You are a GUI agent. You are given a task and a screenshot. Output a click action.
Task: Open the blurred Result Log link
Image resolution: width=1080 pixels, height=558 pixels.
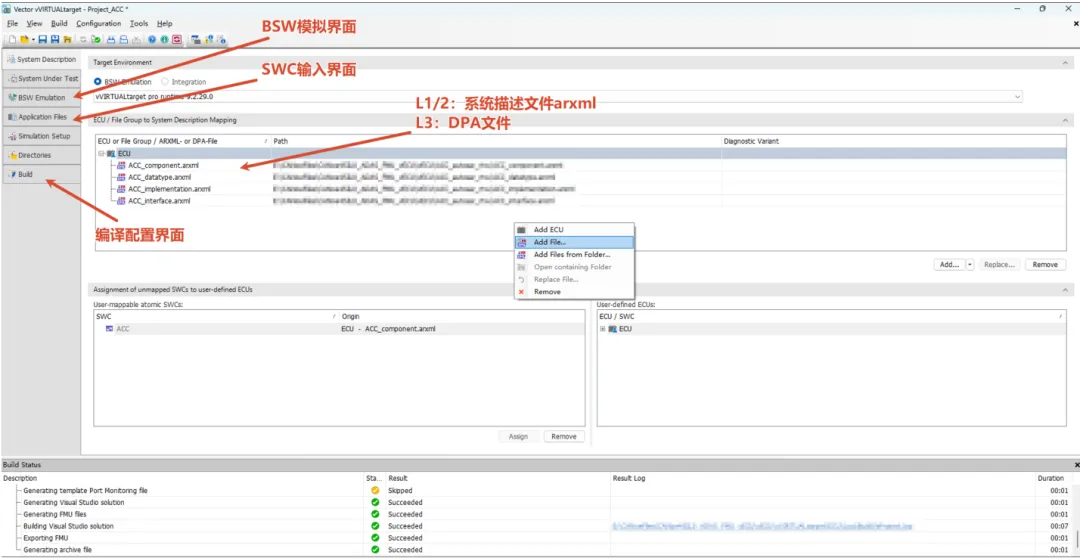click(762, 526)
